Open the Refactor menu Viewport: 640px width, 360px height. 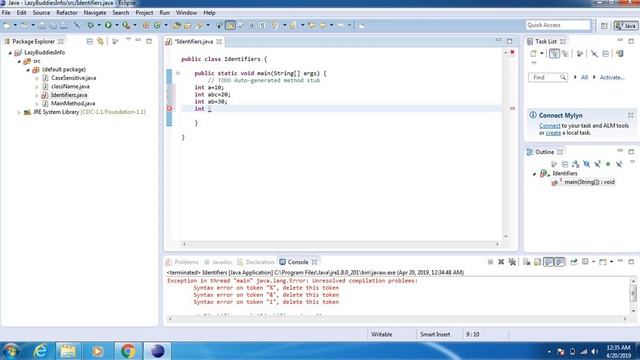click(67, 13)
